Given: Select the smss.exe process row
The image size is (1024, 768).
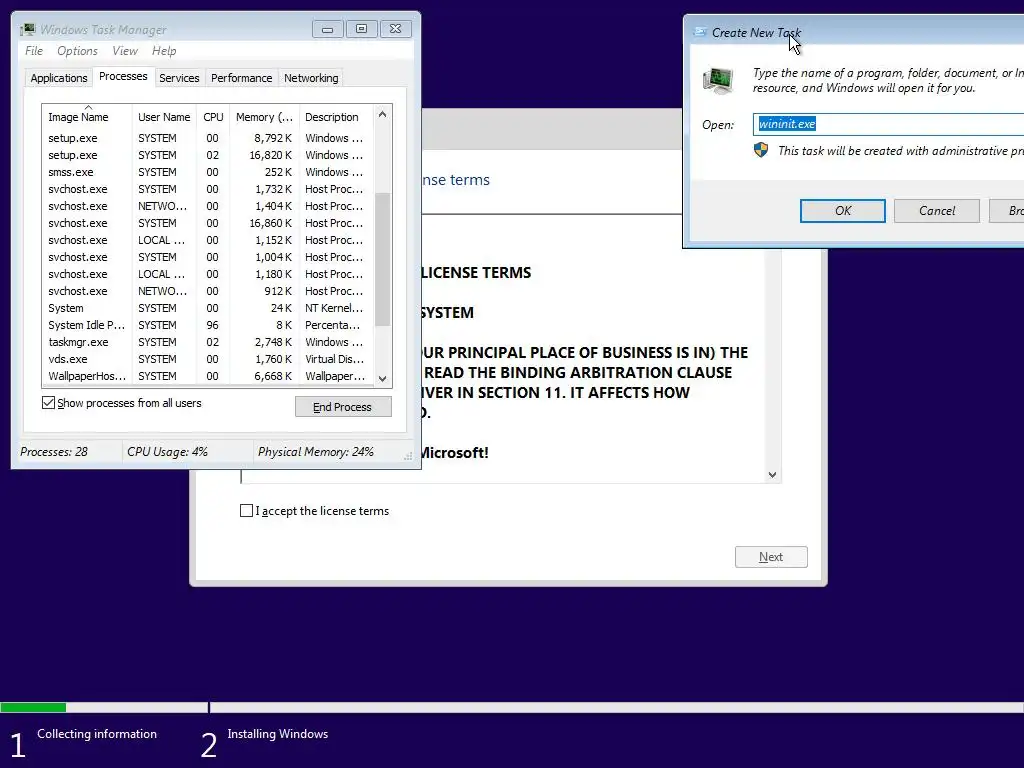Looking at the screenshot, I should [x=208, y=172].
